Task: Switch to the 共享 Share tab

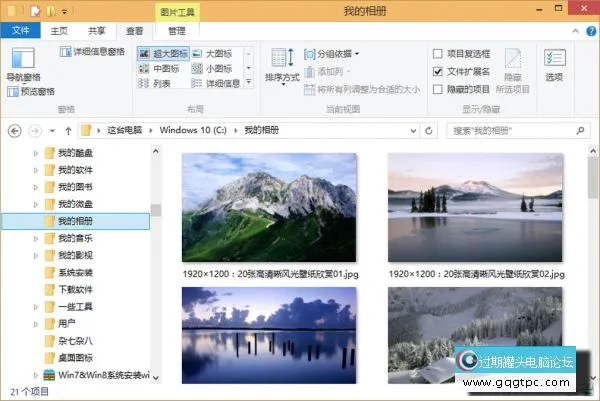Action: coord(96,31)
